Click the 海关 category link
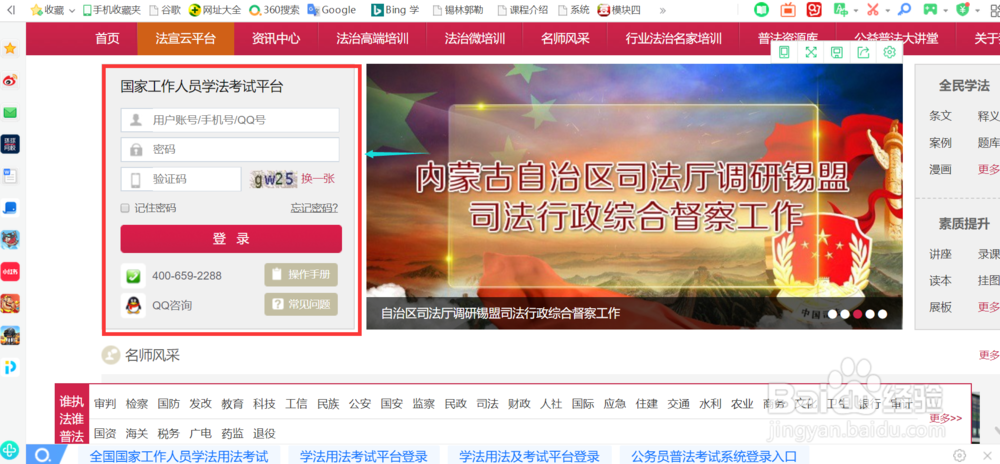The width and height of the screenshot is (1000, 464). tap(136, 433)
